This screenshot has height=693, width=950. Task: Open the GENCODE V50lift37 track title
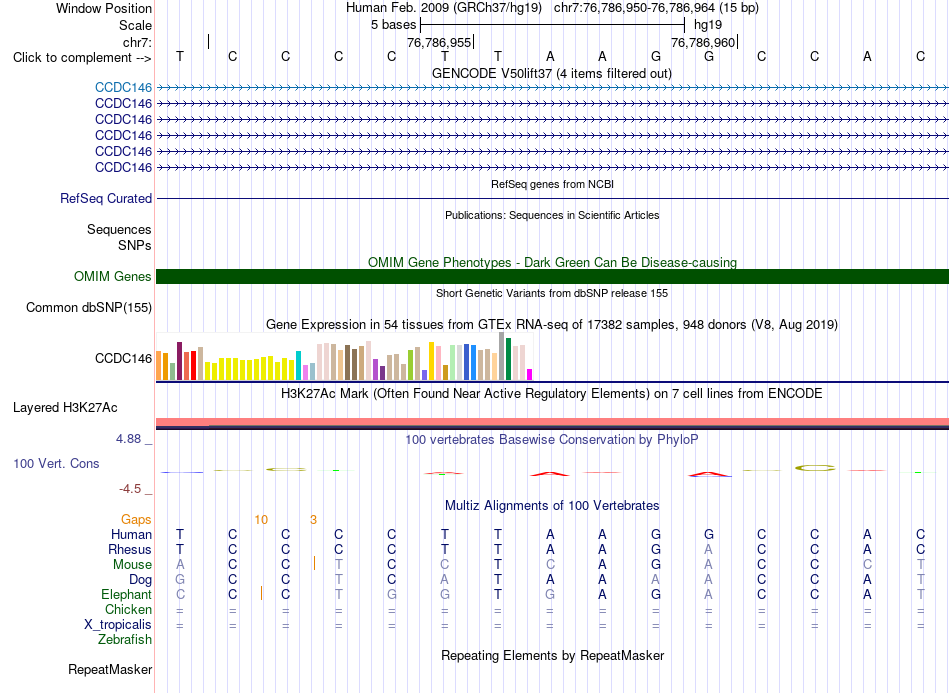551,74
